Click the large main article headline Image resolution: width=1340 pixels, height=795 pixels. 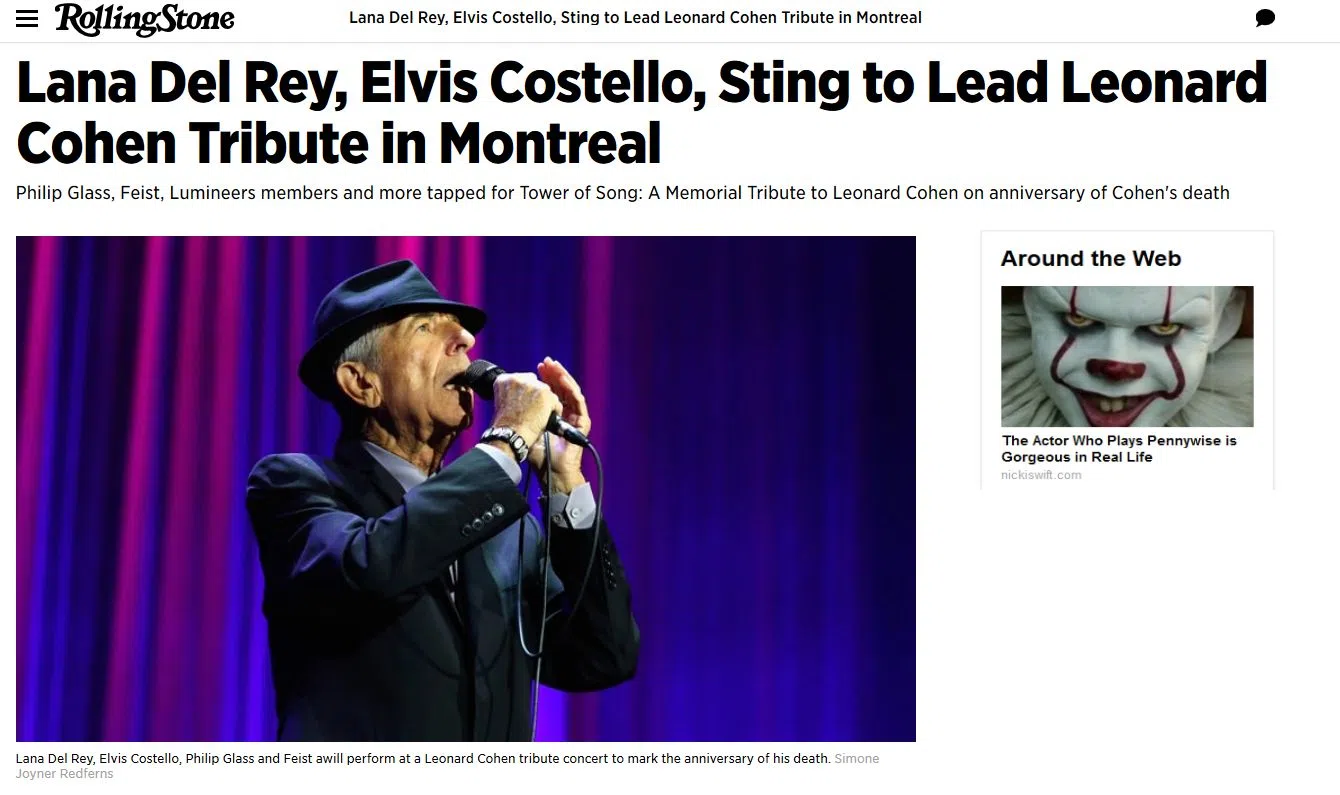click(x=640, y=113)
